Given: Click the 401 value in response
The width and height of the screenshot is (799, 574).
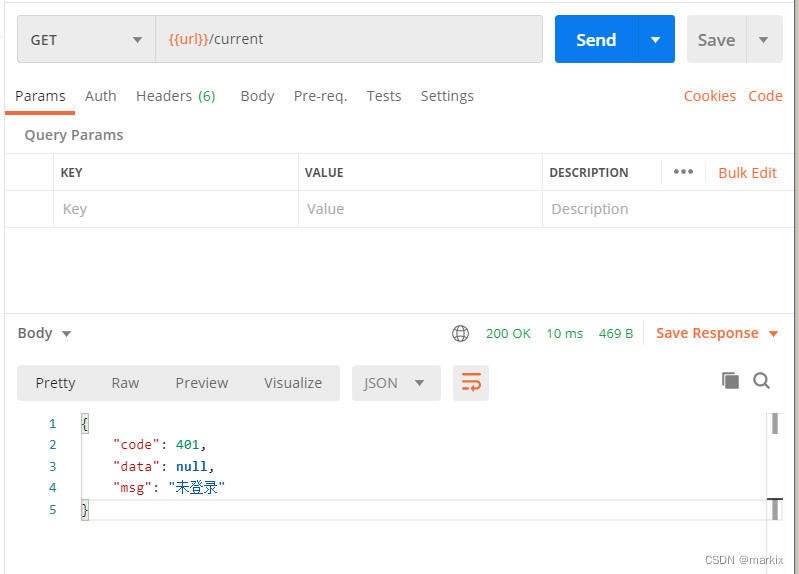Looking at the screenshot, I should [x=188, y=445].
